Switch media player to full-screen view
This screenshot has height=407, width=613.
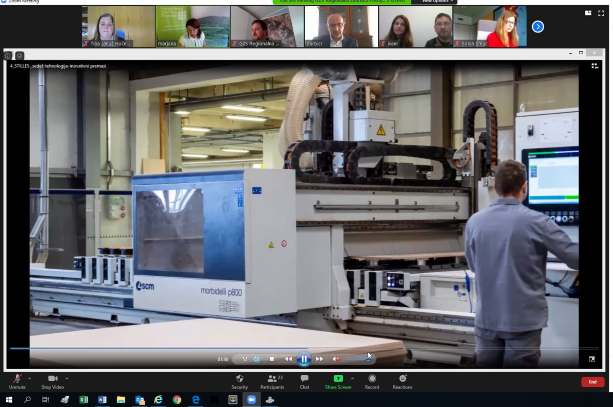click(592, 359)
